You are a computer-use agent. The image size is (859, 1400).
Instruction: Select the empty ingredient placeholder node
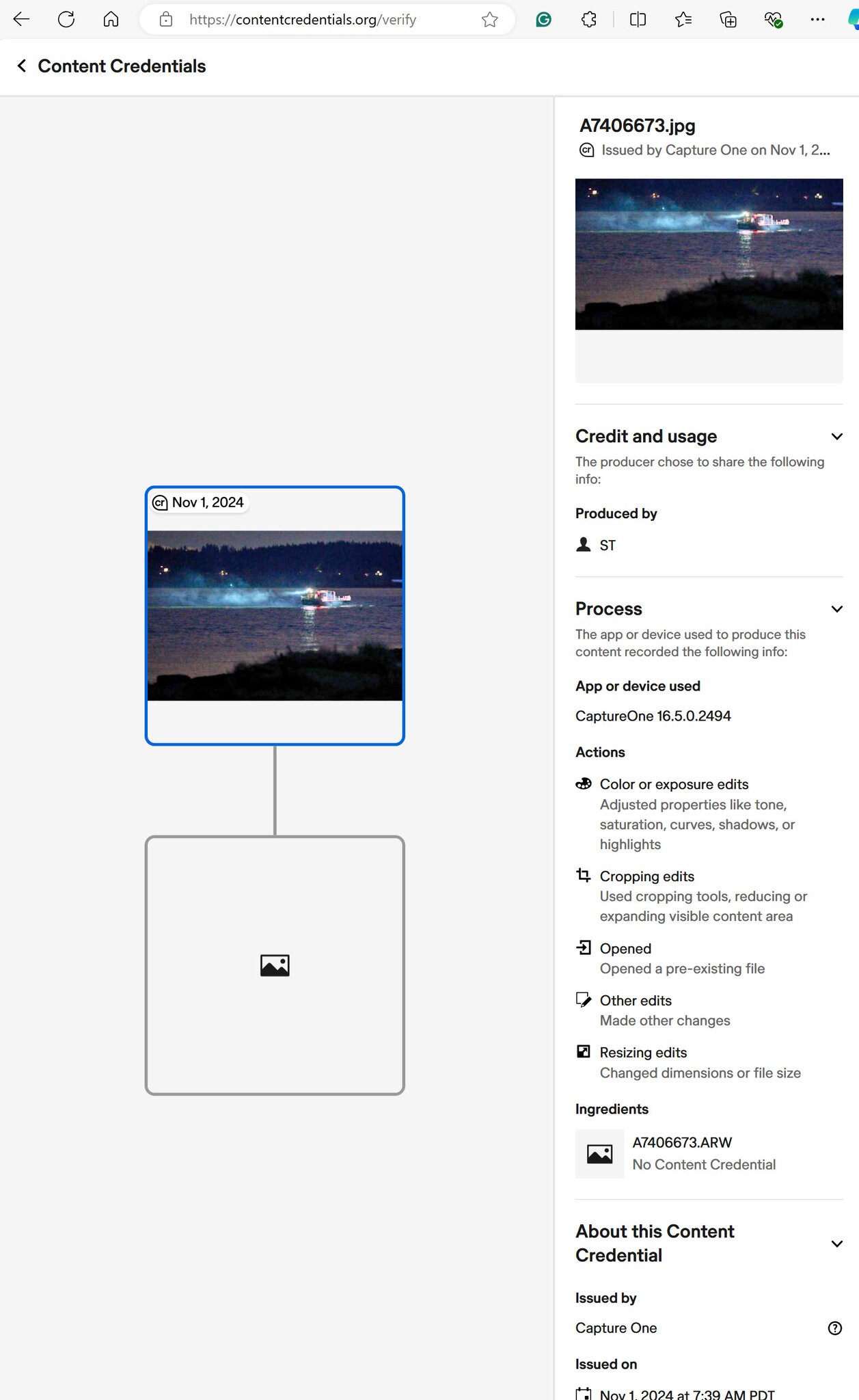[x=275, y=965]
